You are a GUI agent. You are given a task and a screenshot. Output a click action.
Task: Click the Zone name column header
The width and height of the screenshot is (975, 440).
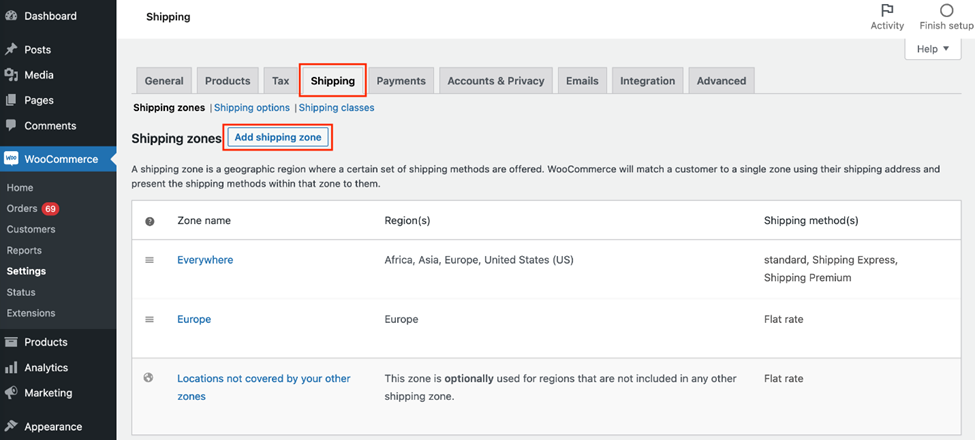click(x=204, y=221)
